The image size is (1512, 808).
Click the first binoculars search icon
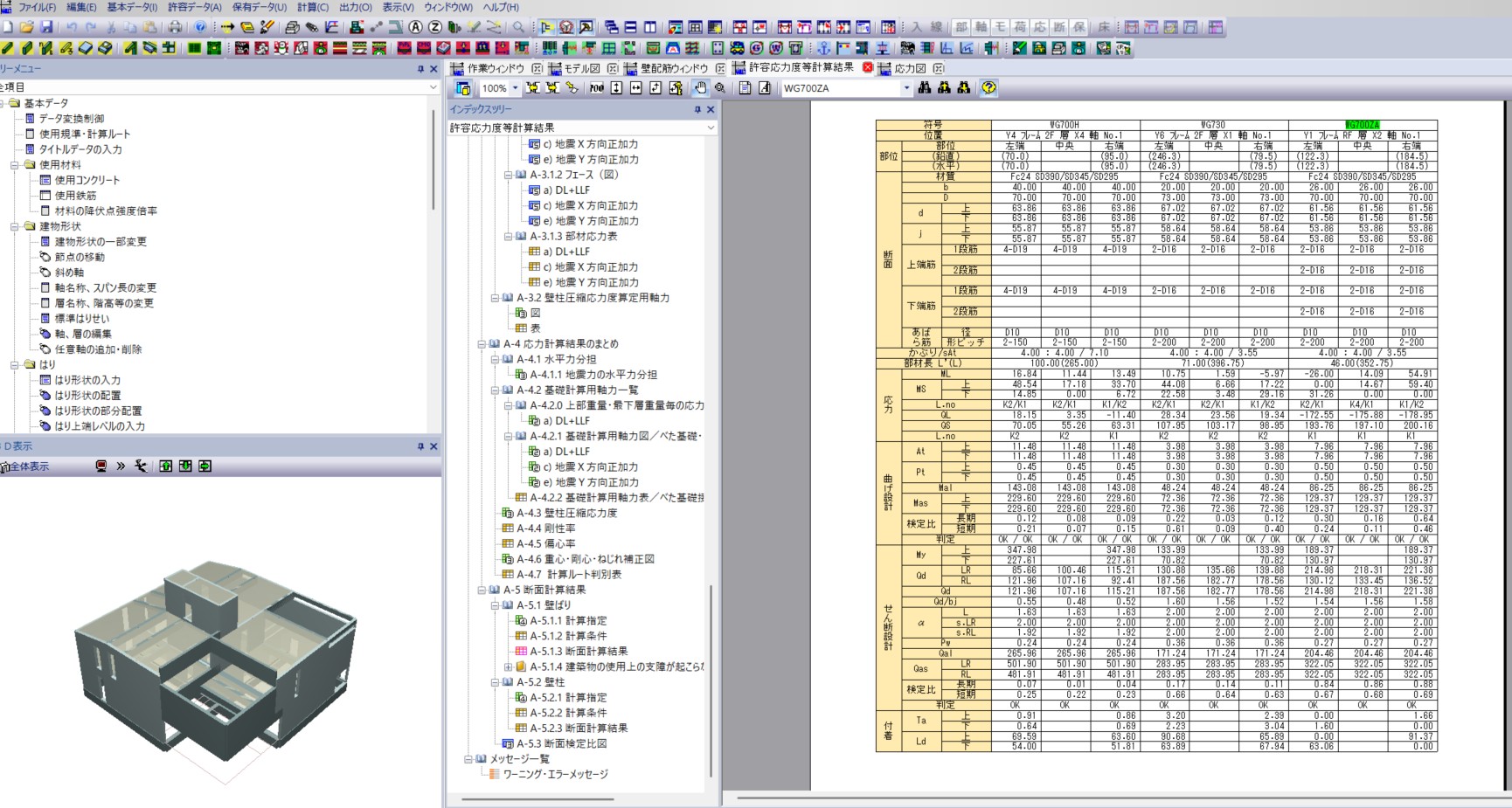[925, 88]
